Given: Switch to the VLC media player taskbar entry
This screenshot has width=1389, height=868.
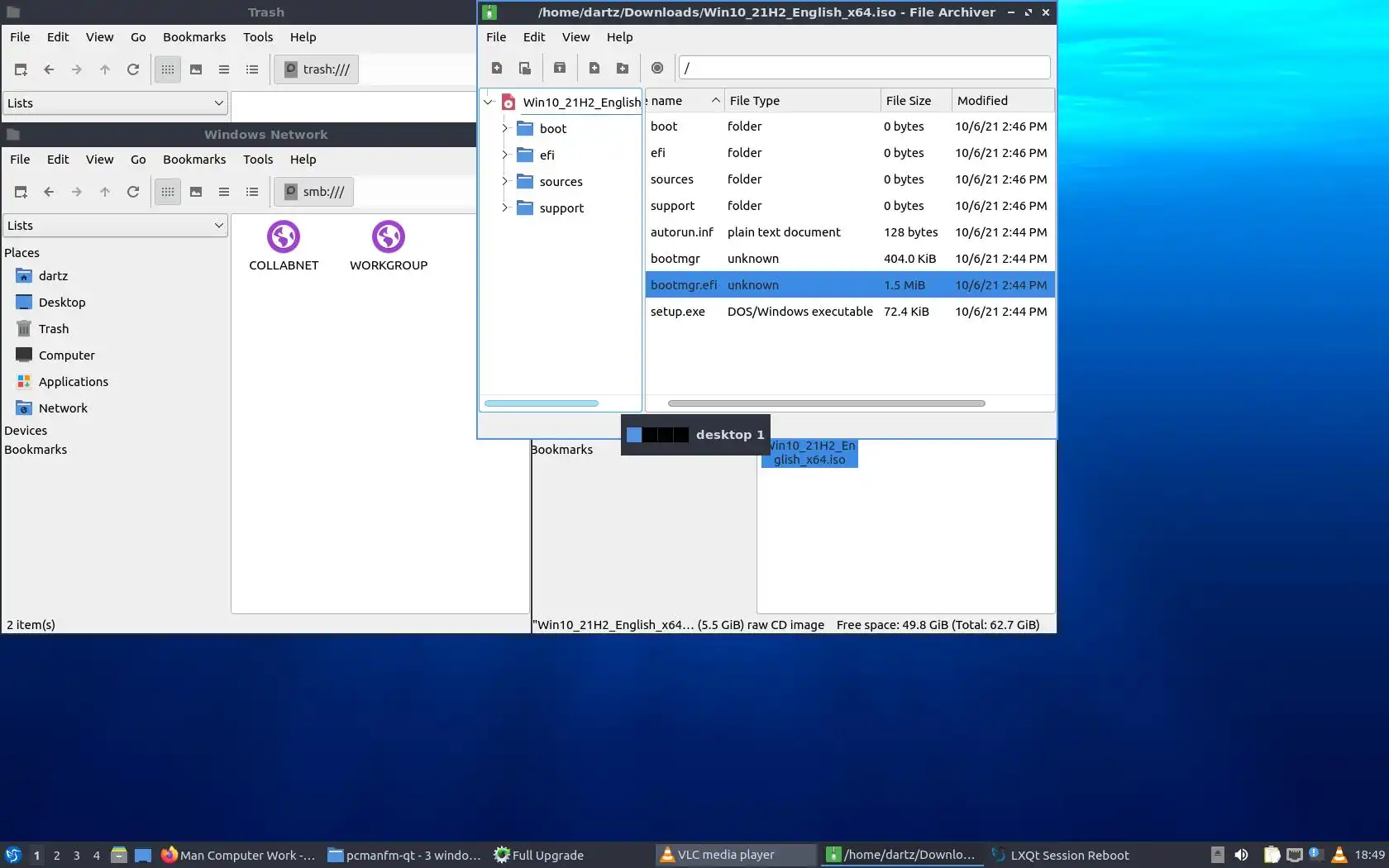Looking at the screenshot, I should click(x=734, y=856).
